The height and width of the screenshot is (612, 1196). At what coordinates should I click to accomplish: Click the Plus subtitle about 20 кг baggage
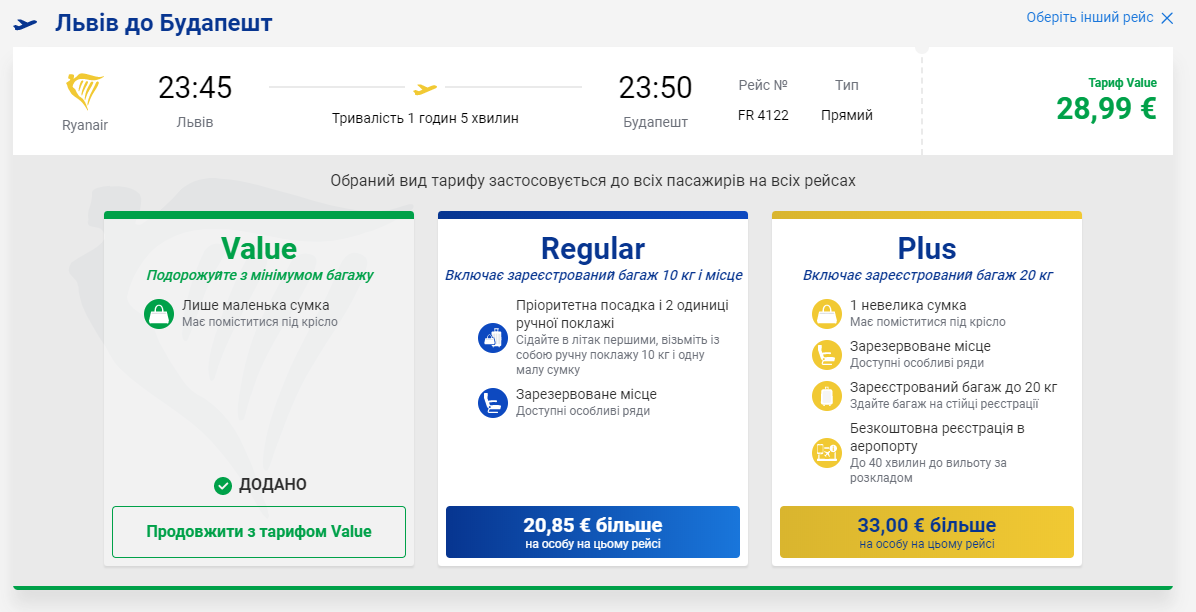coord(928,275)
